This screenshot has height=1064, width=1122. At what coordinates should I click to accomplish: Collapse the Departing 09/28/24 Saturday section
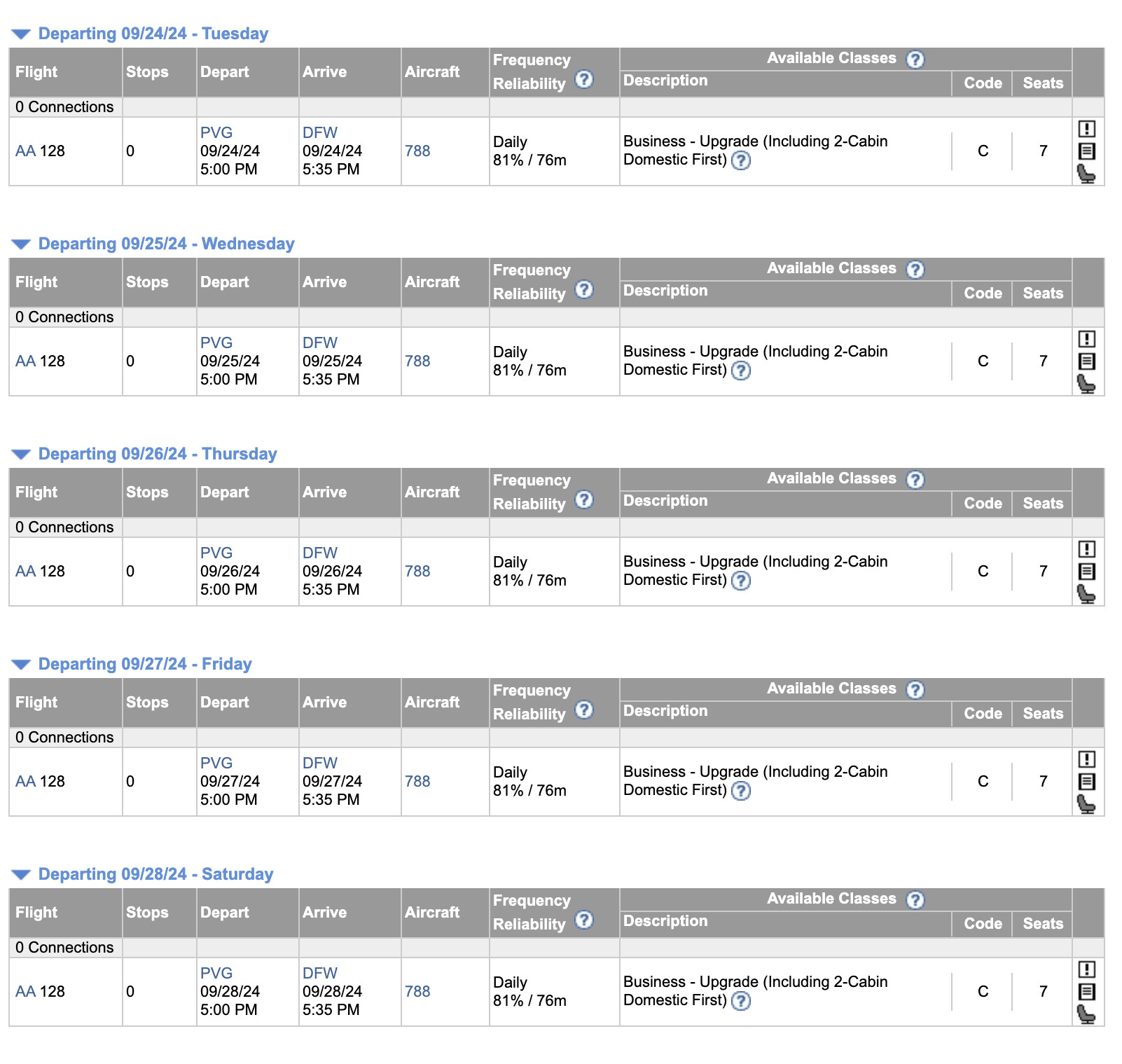[21, 875]
